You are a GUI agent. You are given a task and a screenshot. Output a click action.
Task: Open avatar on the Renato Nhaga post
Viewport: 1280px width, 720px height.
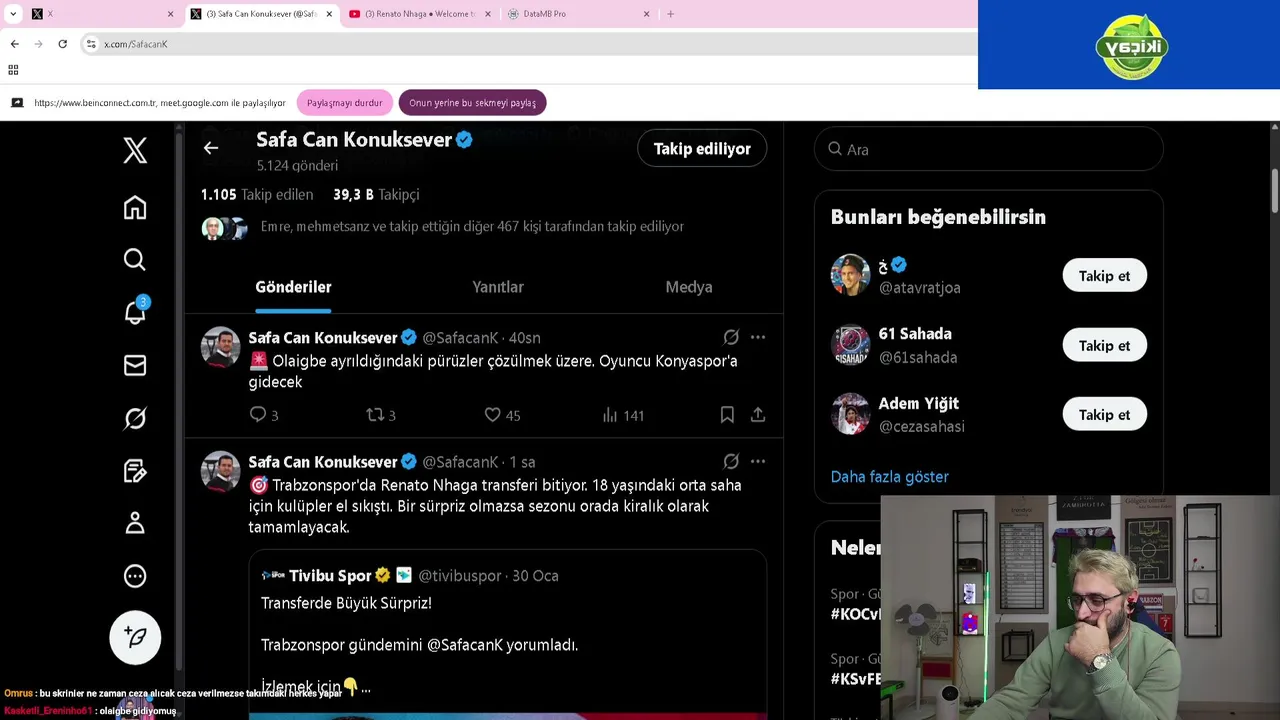coord(220,471)
